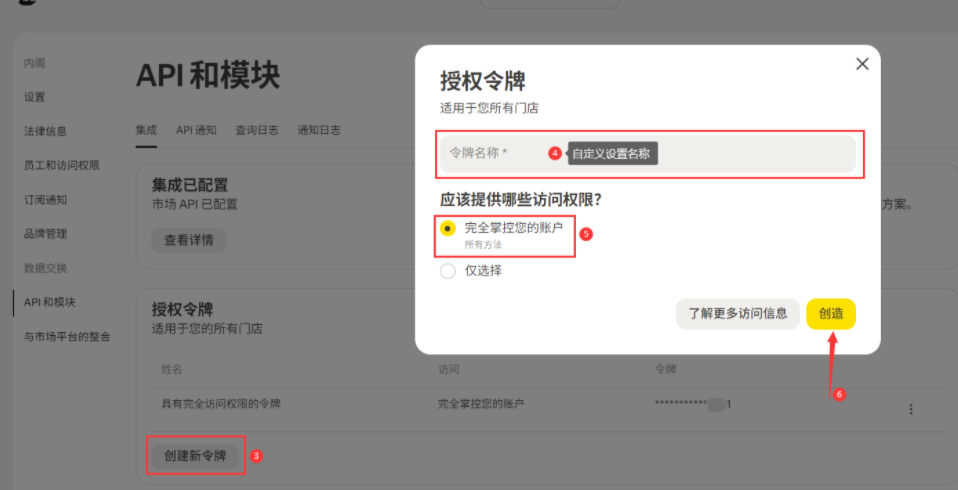Select 完全掌控您的账户 radio option
This screenshot has width=958, height=490.
tap(448, 229)
